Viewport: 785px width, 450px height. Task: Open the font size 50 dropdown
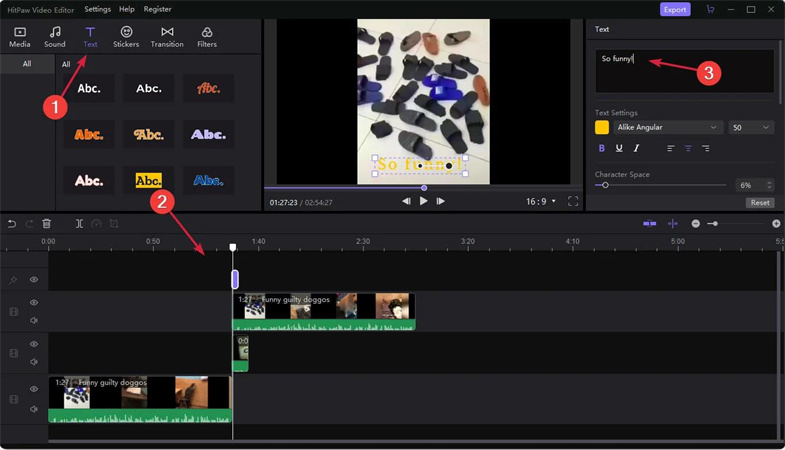tap(751, 127)
